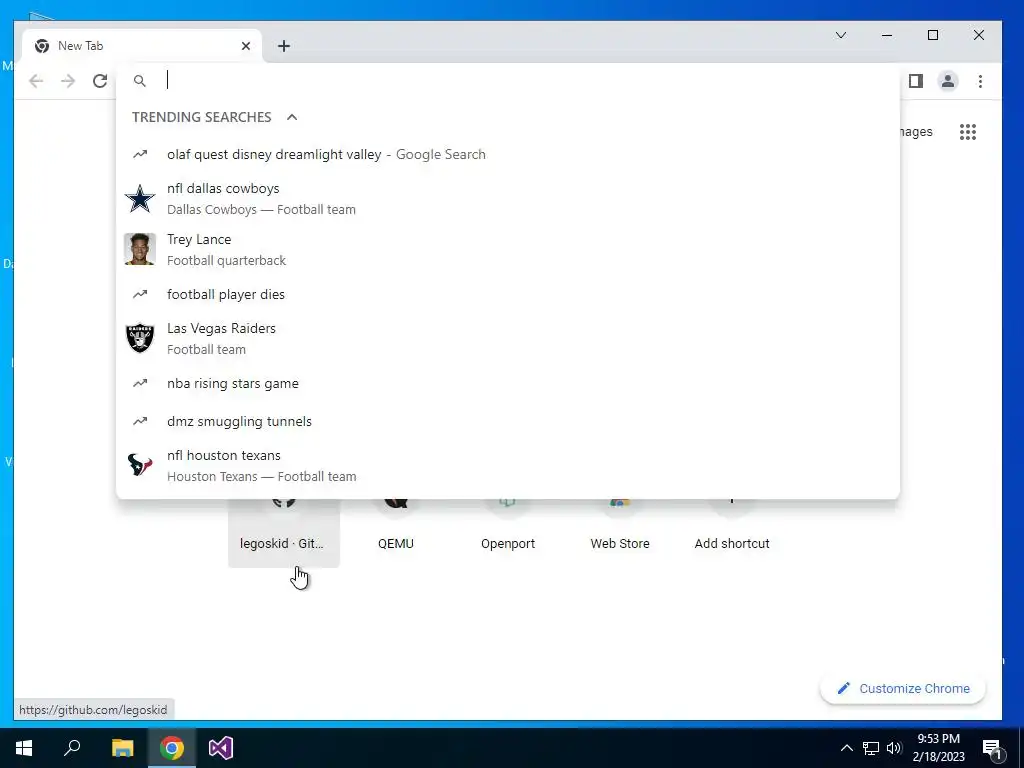Select the Trey Lance suggestion

(x=508, y=249)
